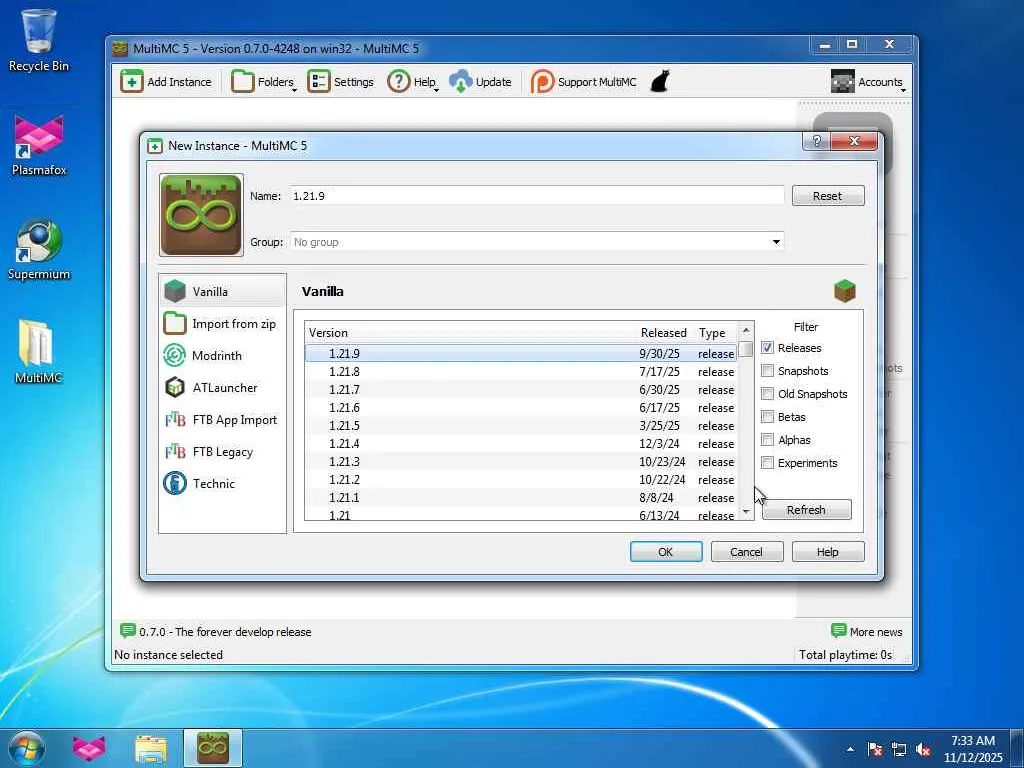Sort list by Version column header

pos(469,332)
